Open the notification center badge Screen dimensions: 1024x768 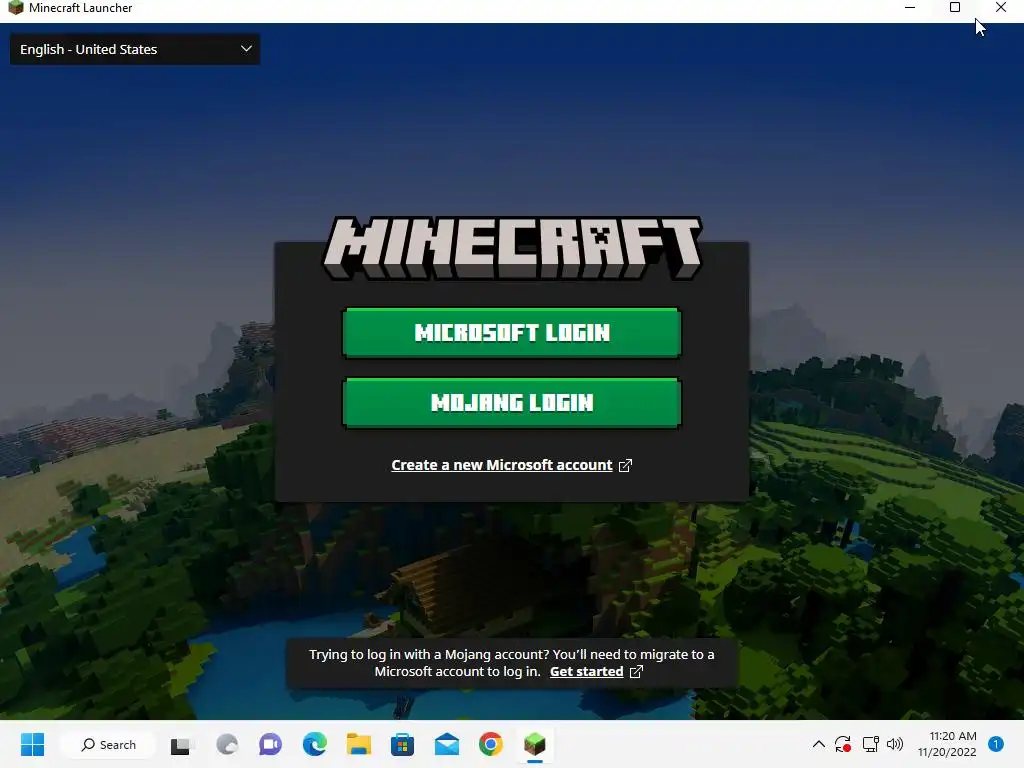pyautogui.click(x=996, y=744)
